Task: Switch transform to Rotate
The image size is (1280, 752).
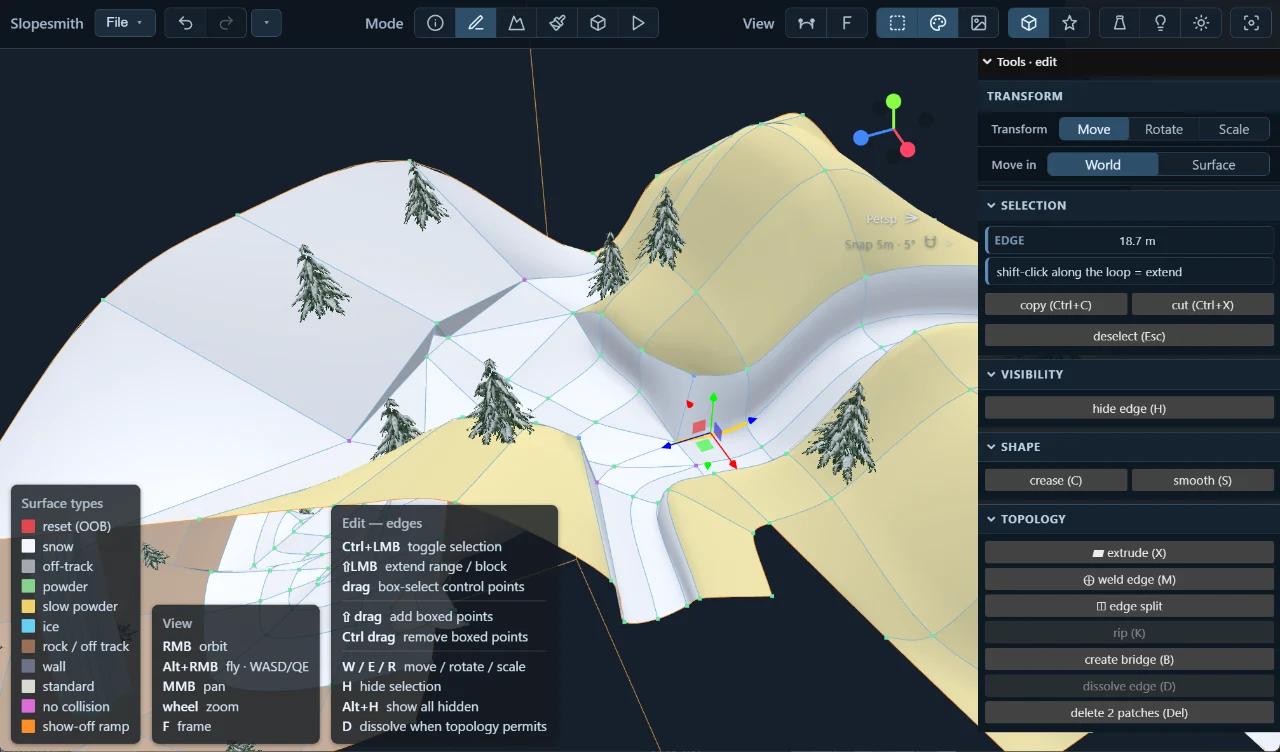Action: (1164, 129)
